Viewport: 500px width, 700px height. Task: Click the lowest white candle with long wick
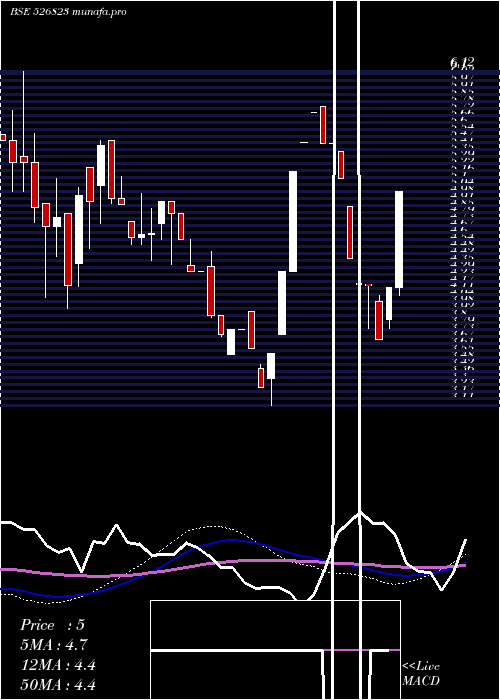[271, 366]
